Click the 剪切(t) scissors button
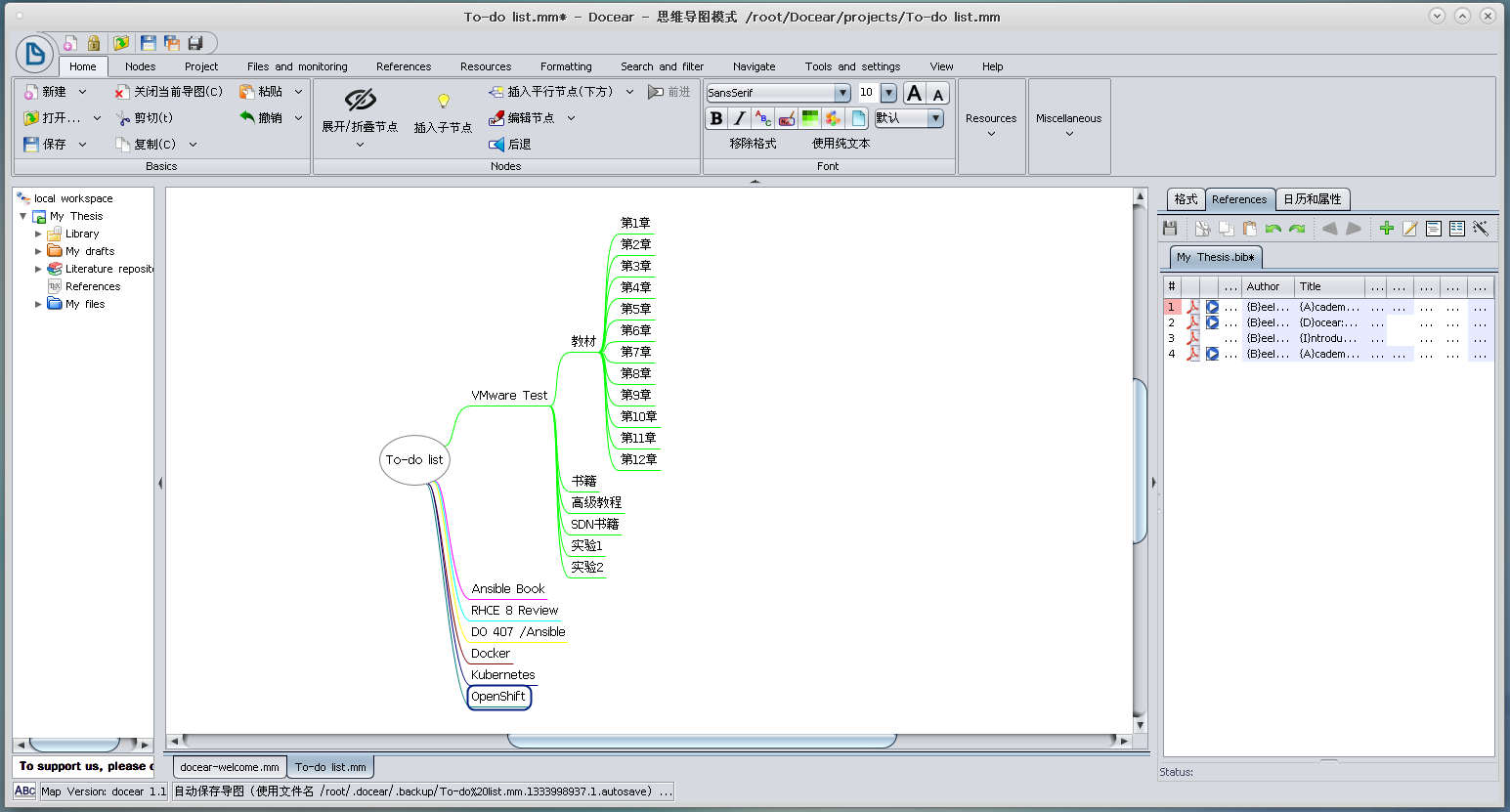Viewport: 1510px width, 812px height. click(x=144, y=117)
